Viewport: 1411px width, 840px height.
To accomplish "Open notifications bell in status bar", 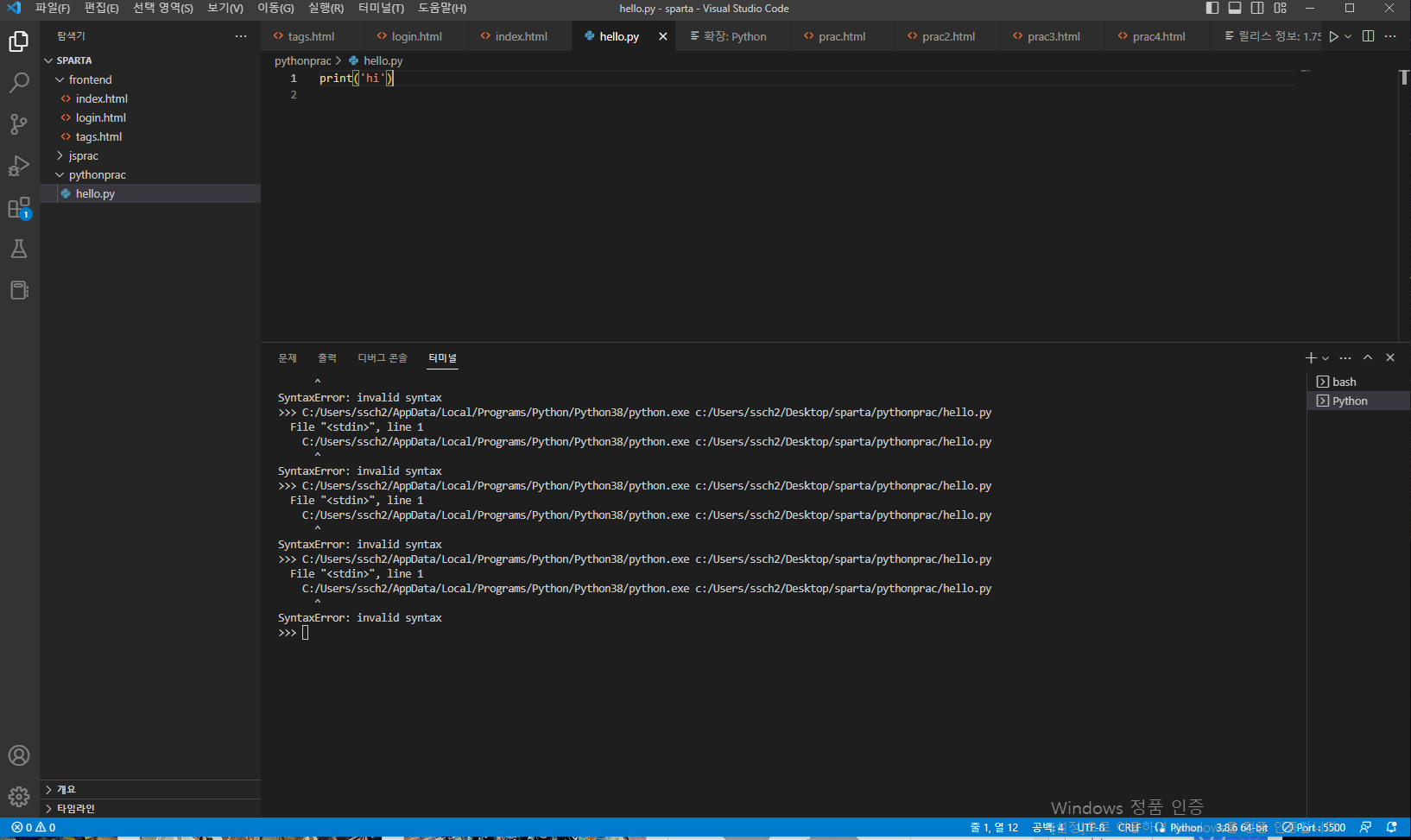I will point(1392,828).
